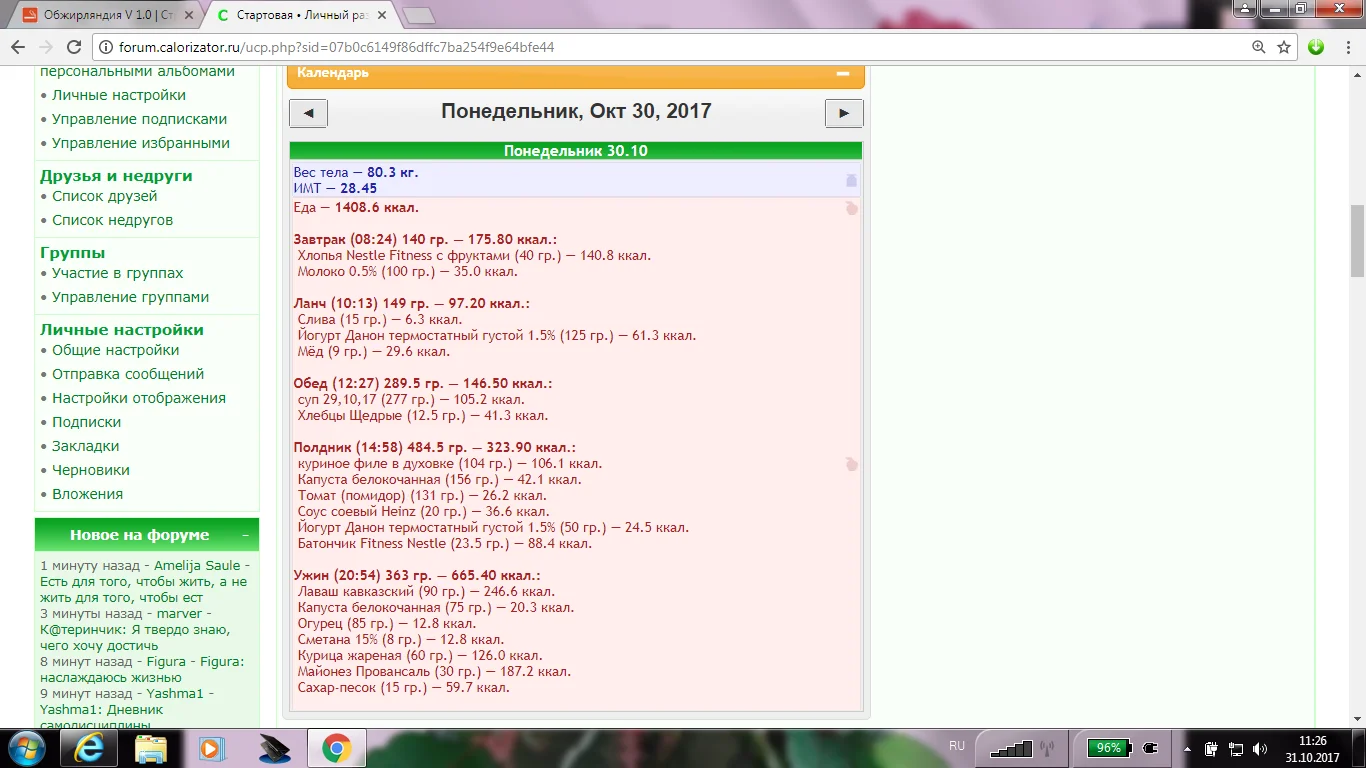This screenshot has width=1366, height=768.
Task: Click the green download extension icon
Action: [1316, 47]
